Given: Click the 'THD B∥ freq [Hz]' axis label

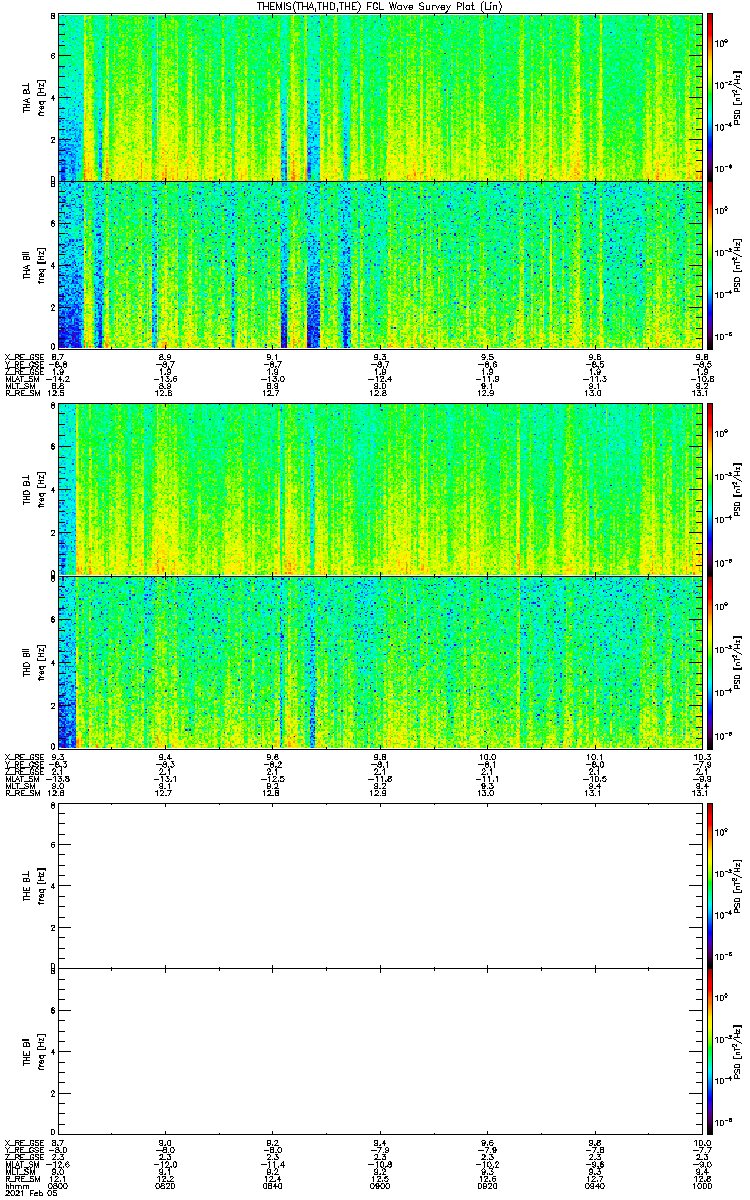Looking at the screenshot, I should pyautogui.click(x=34, y=662).
